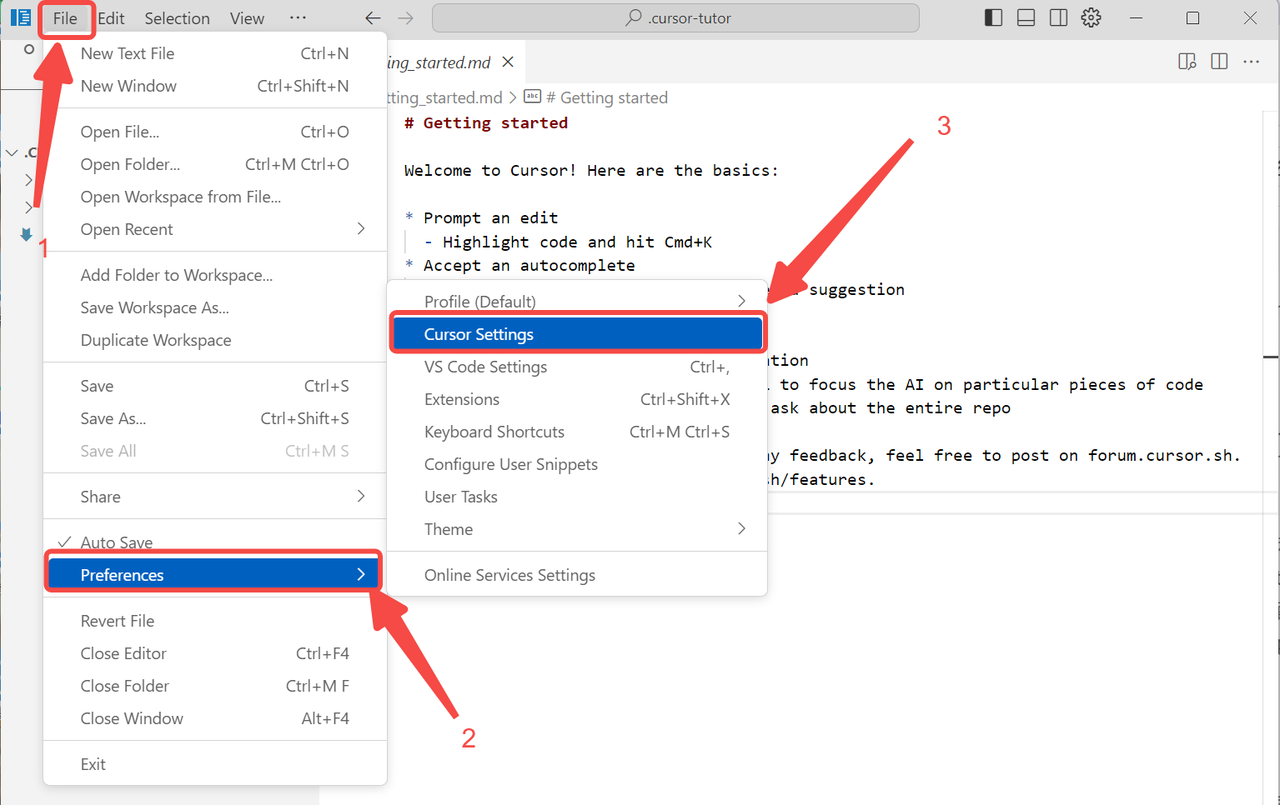Choose Close Window entry
The height and width of the screenshot is (805, 1280).
coord(215,718)
